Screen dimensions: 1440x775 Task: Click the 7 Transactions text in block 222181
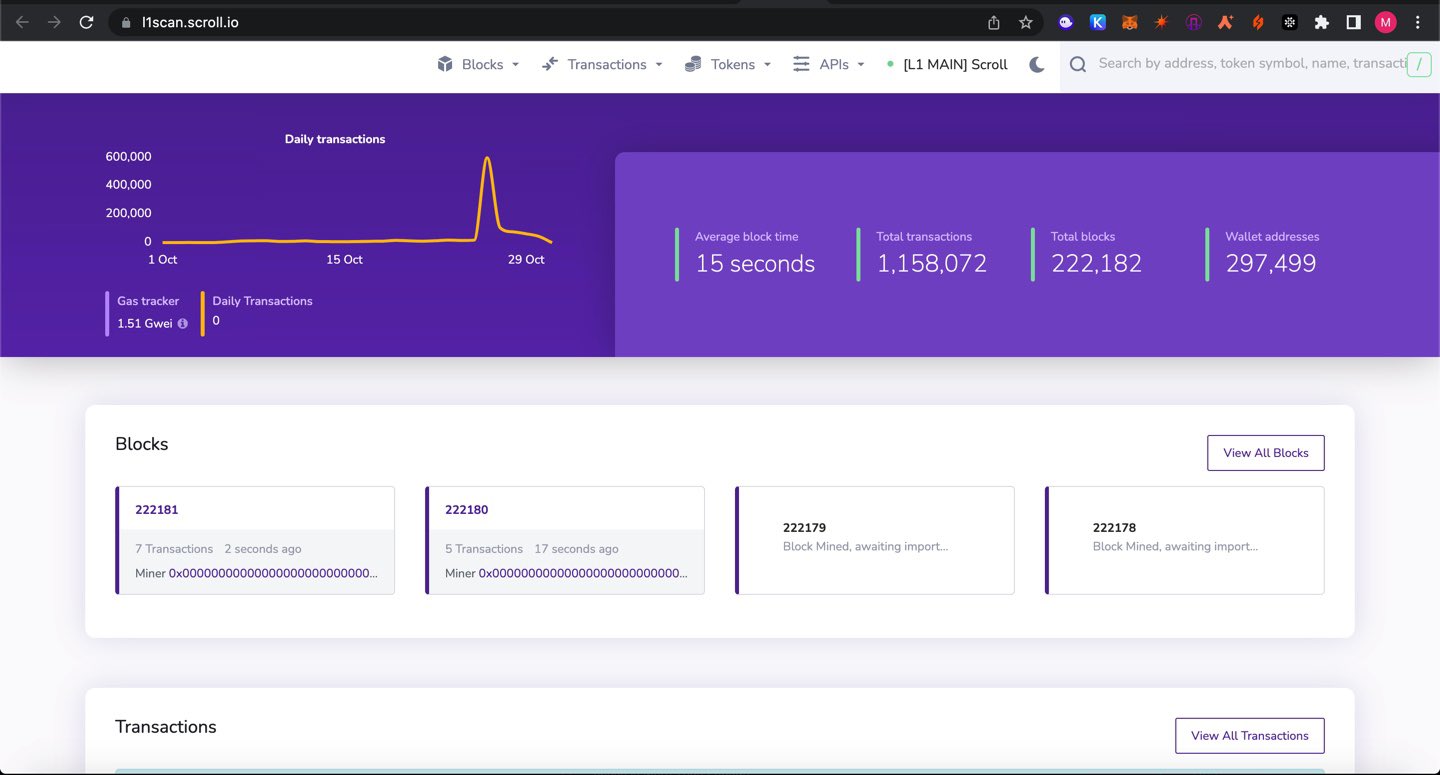tap(174, 549)
